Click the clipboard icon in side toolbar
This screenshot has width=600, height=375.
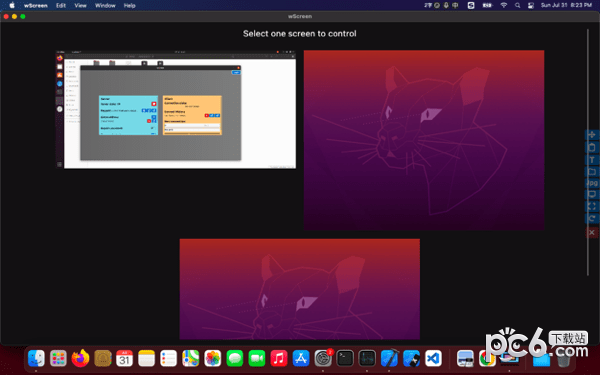pyautogui.click(x=592, y=147)
